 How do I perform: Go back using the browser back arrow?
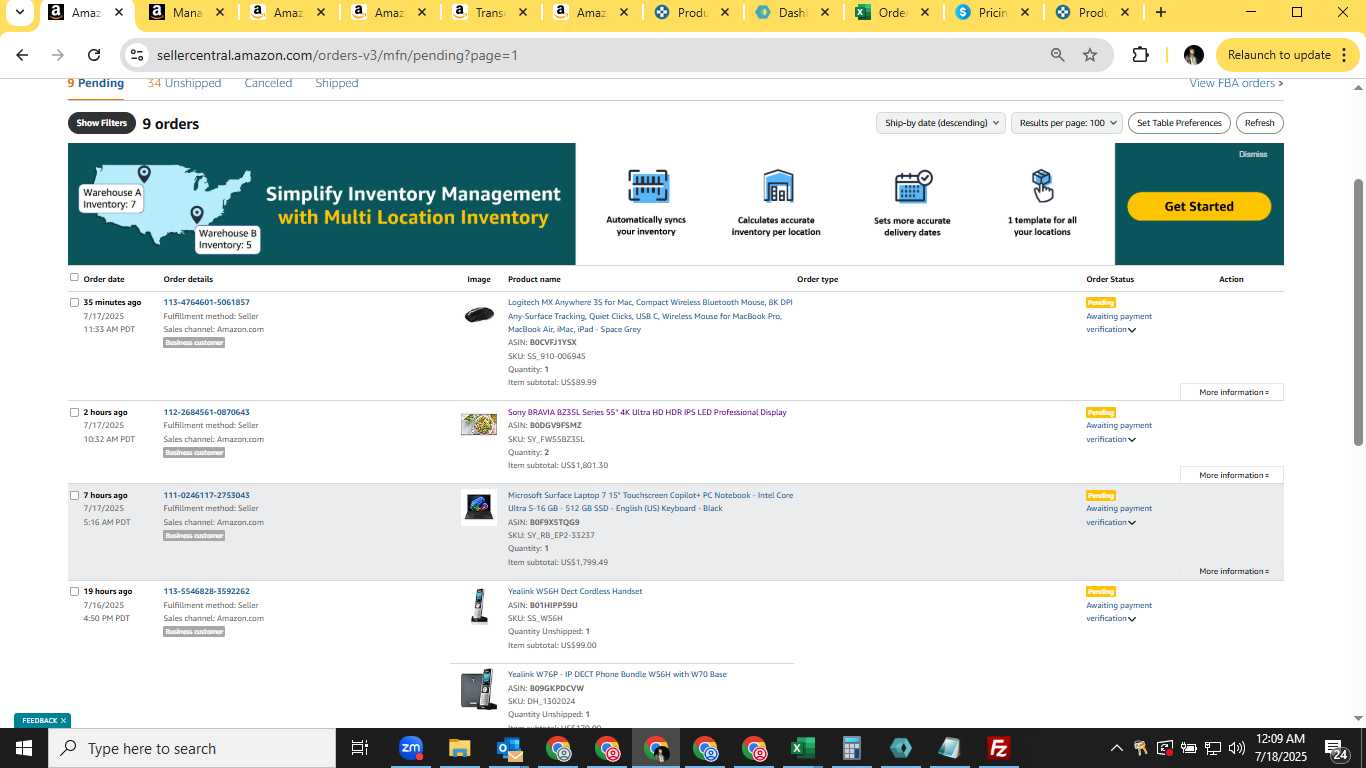22,55
